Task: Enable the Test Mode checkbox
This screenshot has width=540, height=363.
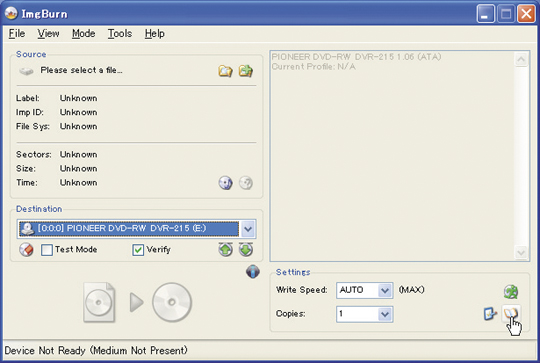Action: (x=47, y=250)
